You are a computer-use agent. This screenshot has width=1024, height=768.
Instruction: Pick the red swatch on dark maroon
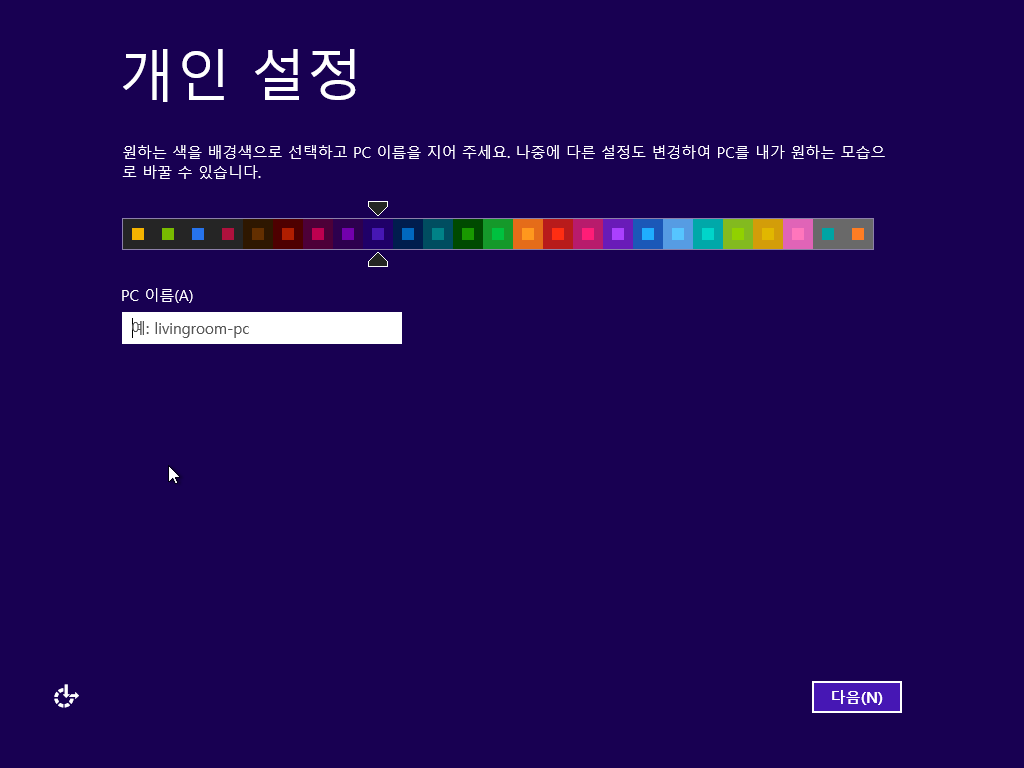pos(288,234)
